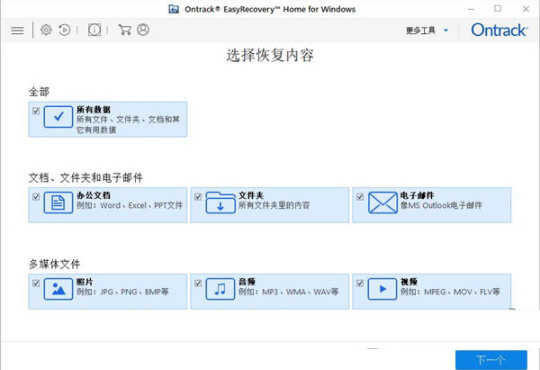Screen dimensions: 540x370
Task: Click the 下一个 next button
Action: [491, 360]
